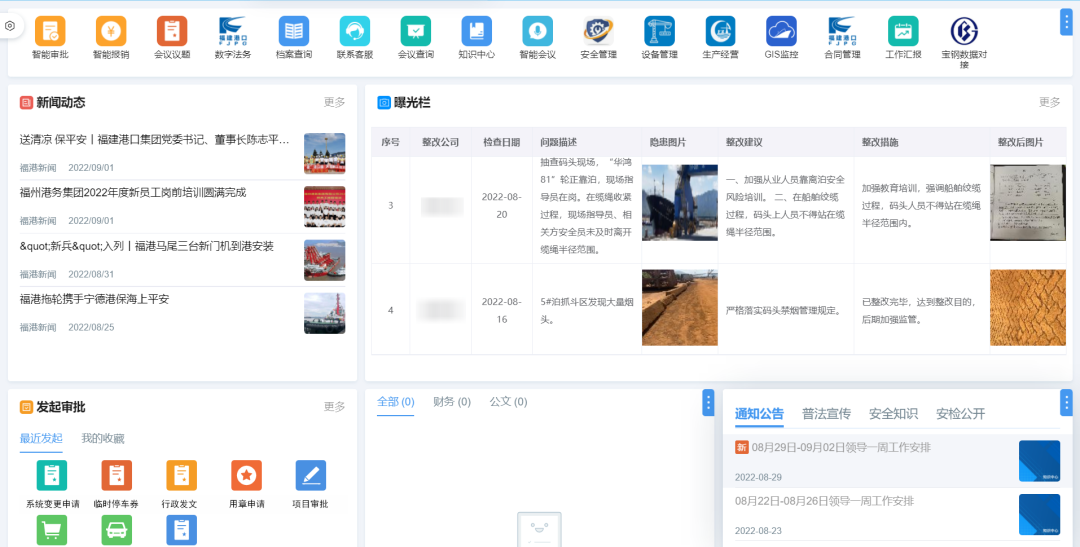The width and height of the screenshot is (1080, 547).
Task: Click 更多 in the 发起审批 panel
Action: click(x=335, y=407)
